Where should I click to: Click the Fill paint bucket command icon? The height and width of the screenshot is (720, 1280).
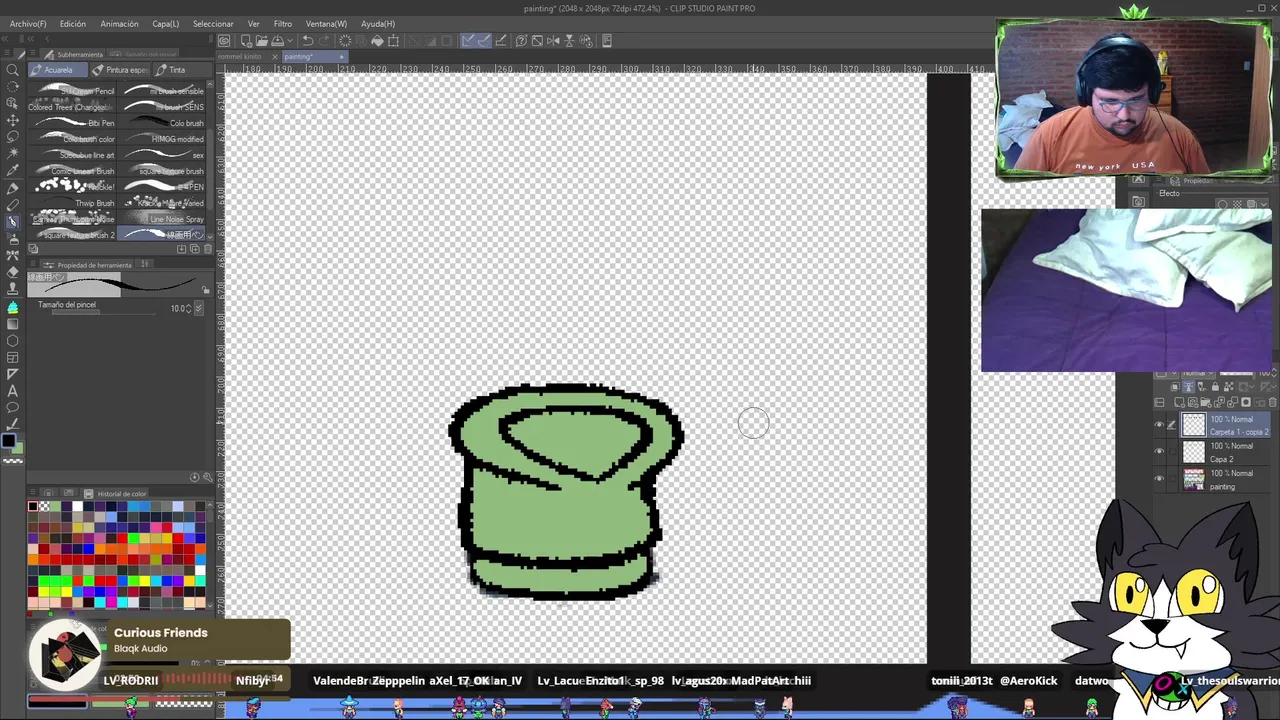pos(377,41)
